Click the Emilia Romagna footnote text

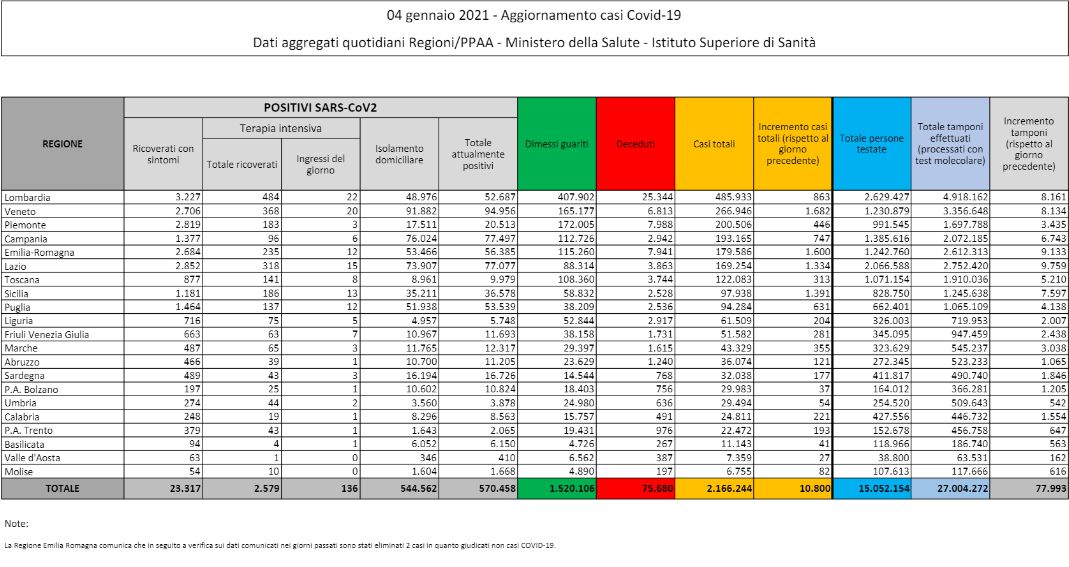[x=280, y=545]
